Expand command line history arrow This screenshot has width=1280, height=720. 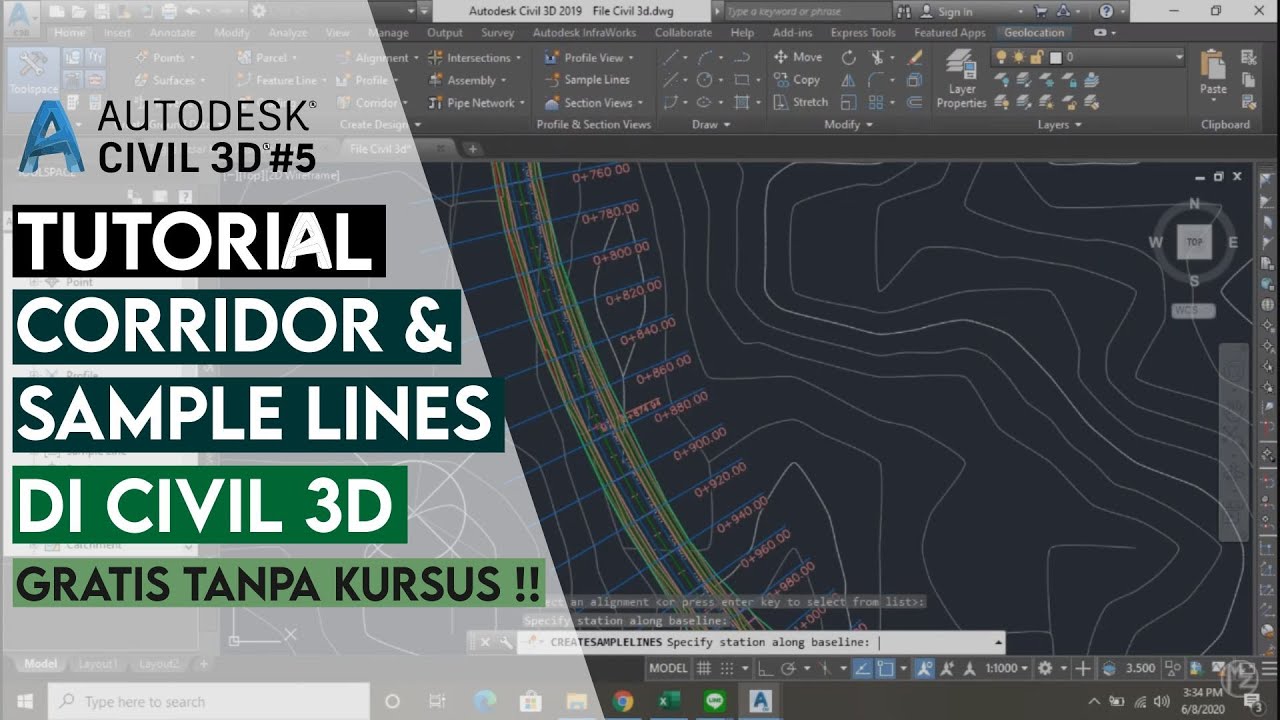pos(997,642)
